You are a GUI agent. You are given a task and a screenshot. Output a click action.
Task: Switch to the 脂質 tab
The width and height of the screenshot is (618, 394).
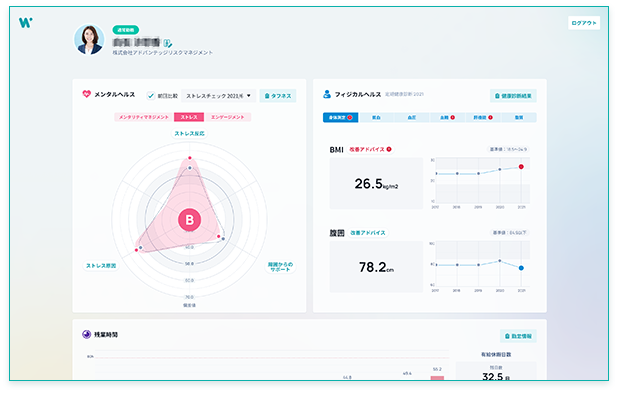(519, 117)
